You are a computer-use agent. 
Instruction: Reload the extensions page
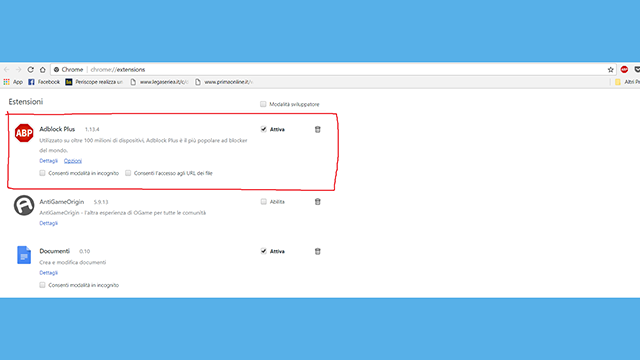pos(31,69)
